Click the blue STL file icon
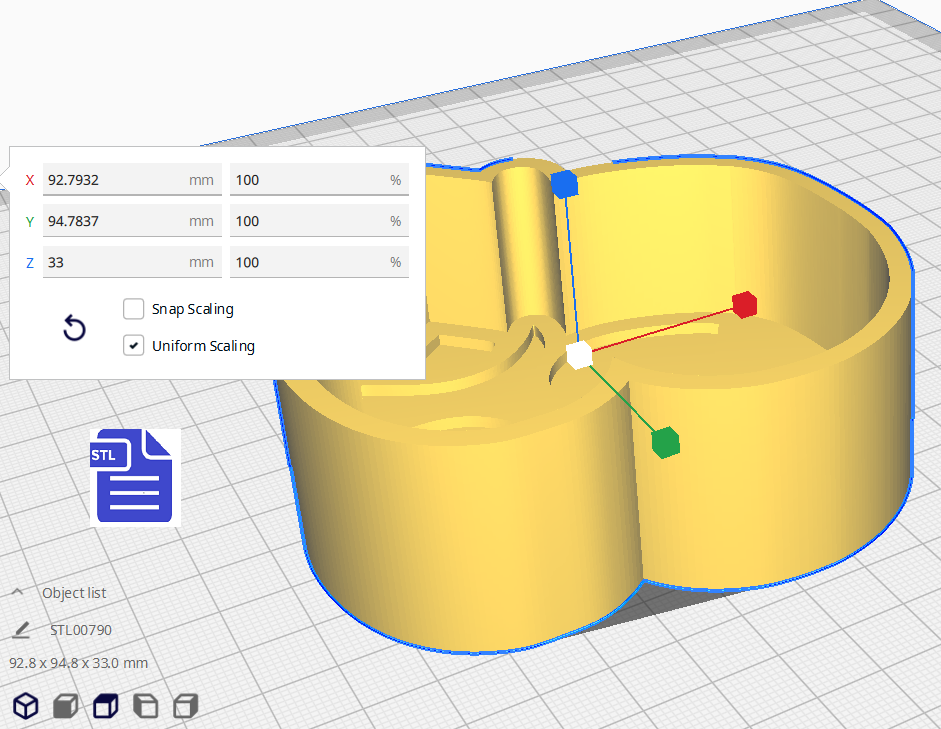 [135, 477]
